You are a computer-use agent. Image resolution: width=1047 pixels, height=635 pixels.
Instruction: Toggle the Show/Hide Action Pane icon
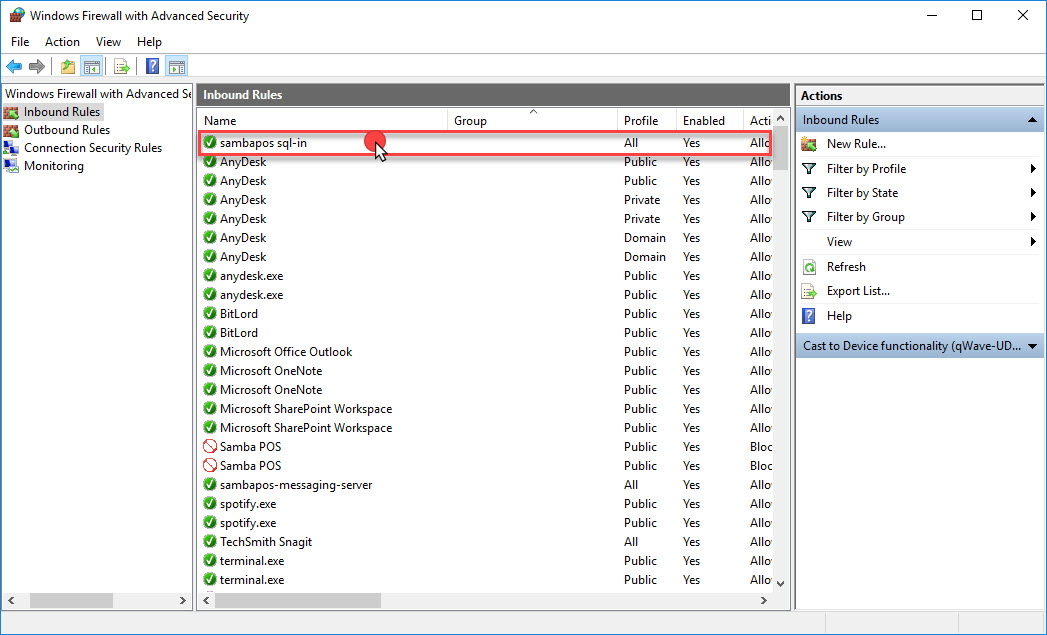[x=177, y=67]
